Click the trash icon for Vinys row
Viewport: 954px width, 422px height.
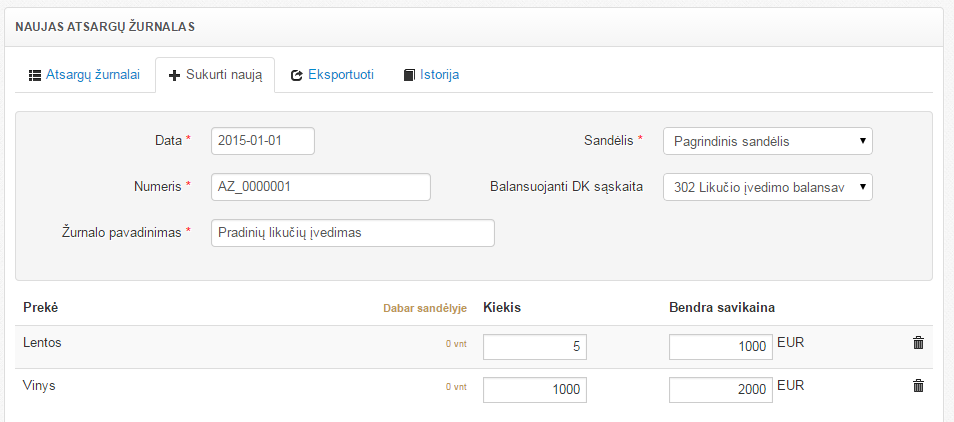pyautogui.click(x=918, y=386)
